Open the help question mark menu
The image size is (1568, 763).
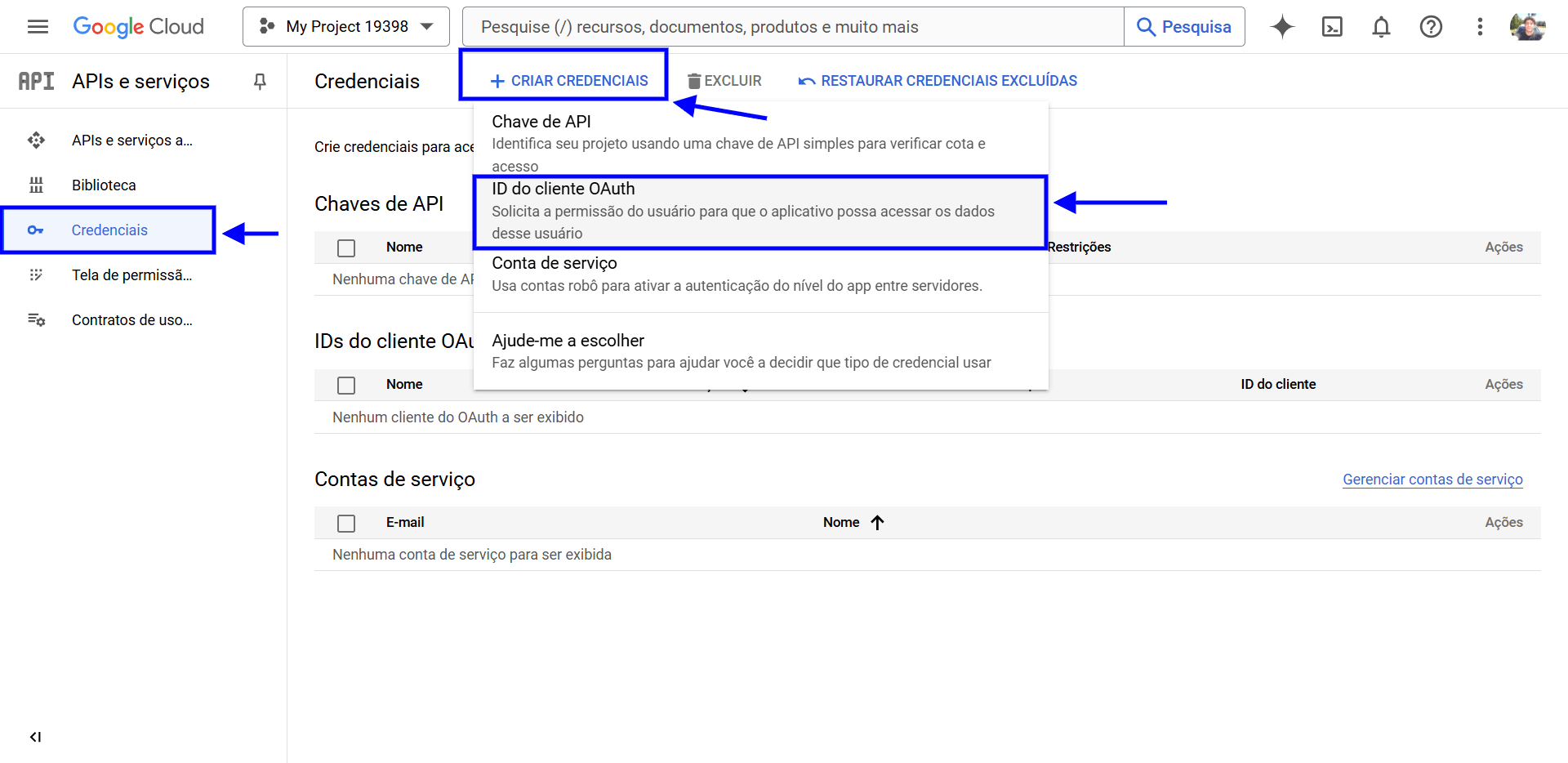1431,27
